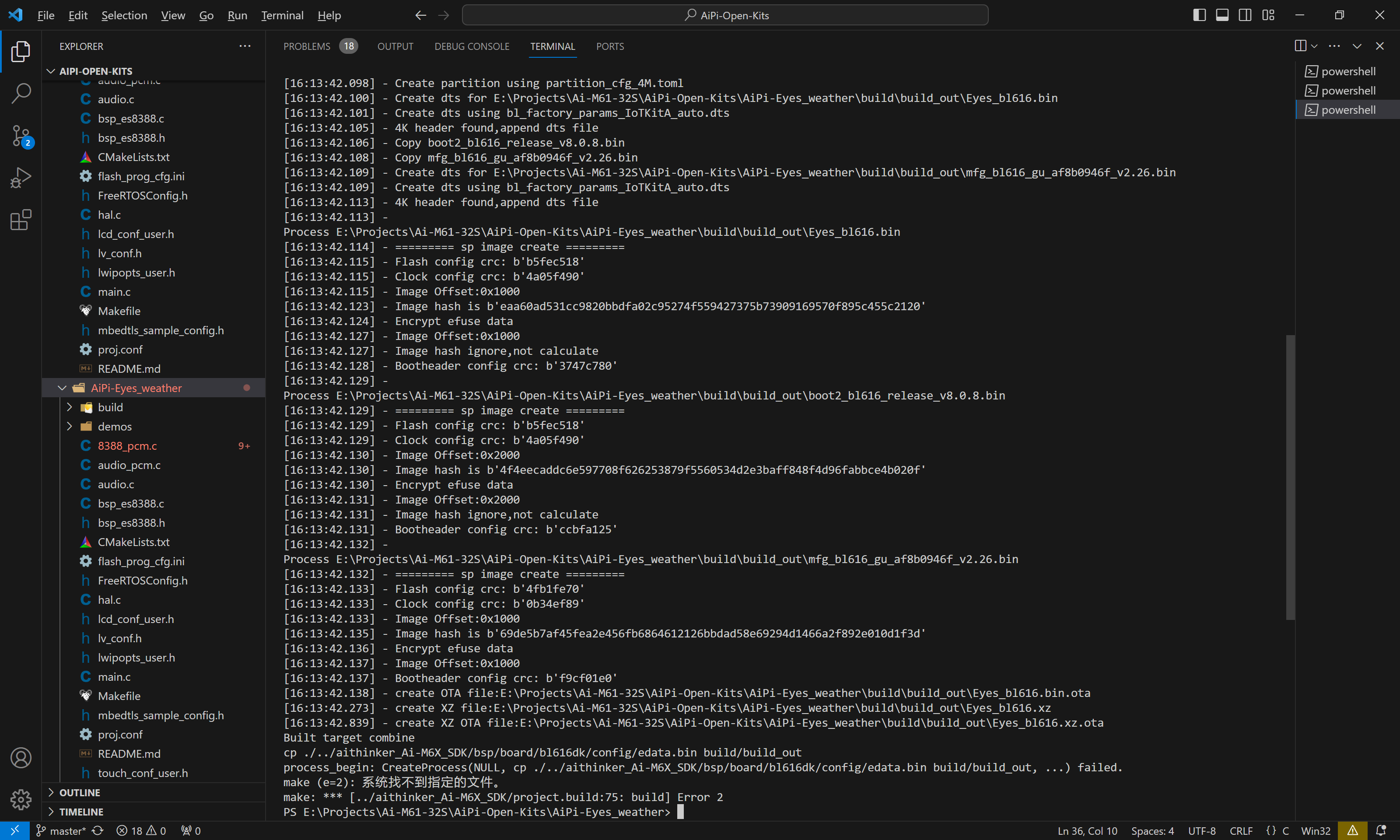This screenshot has width=1400, height=840.
Task: Open the View menu
Action: click(x=173, y=15)
